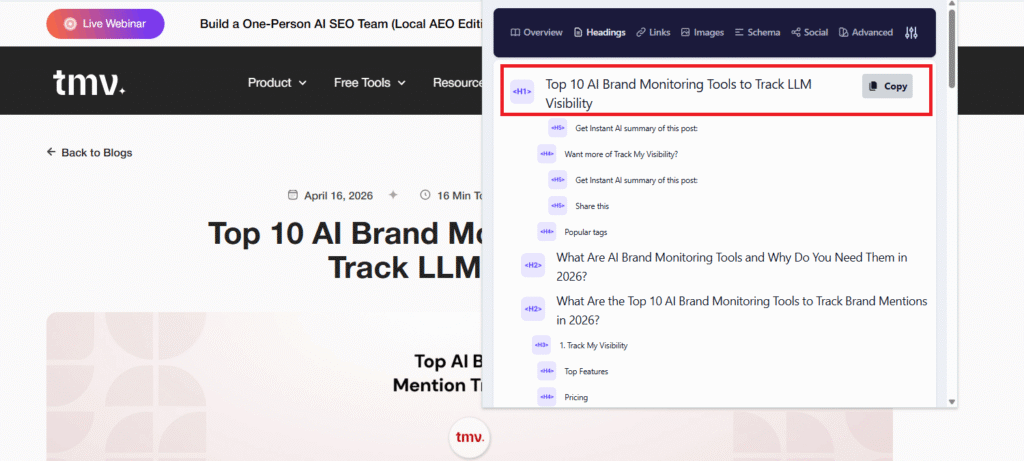Image resolution: width=1024 pixels, height=461 pixels.
Task: Open the Images tab
Action: [x=702, y=32]
